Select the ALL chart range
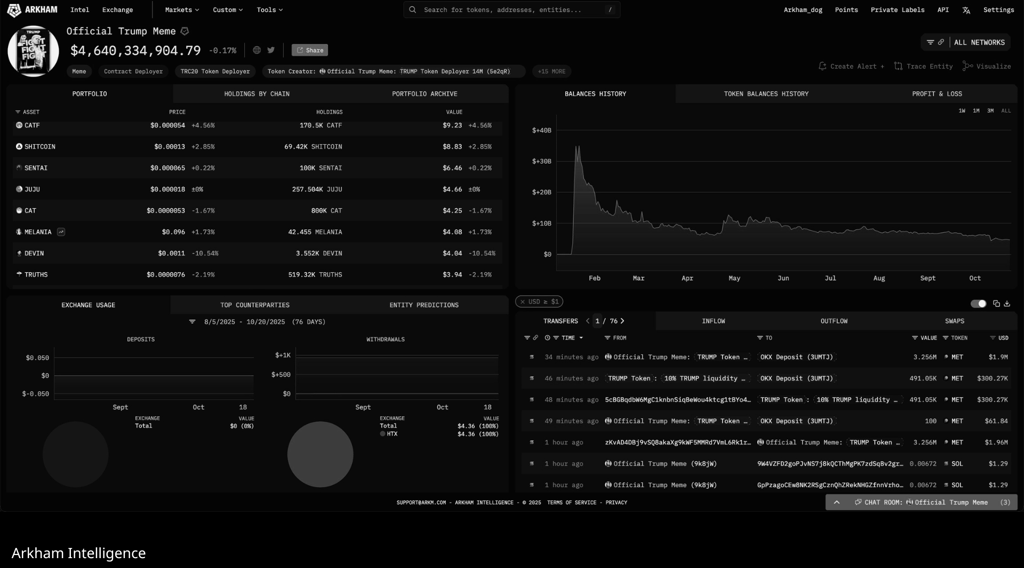The image size is (1024, 568). pyautogui.click(x=1006, y=111)
